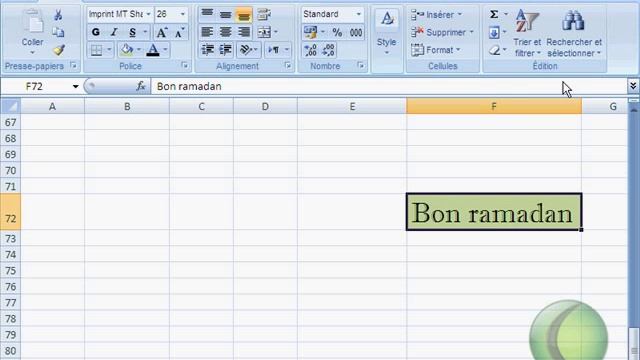This screenshot has height=360, width=640.
Task: Click Supprimer cells button
Action: coord(442,32)
